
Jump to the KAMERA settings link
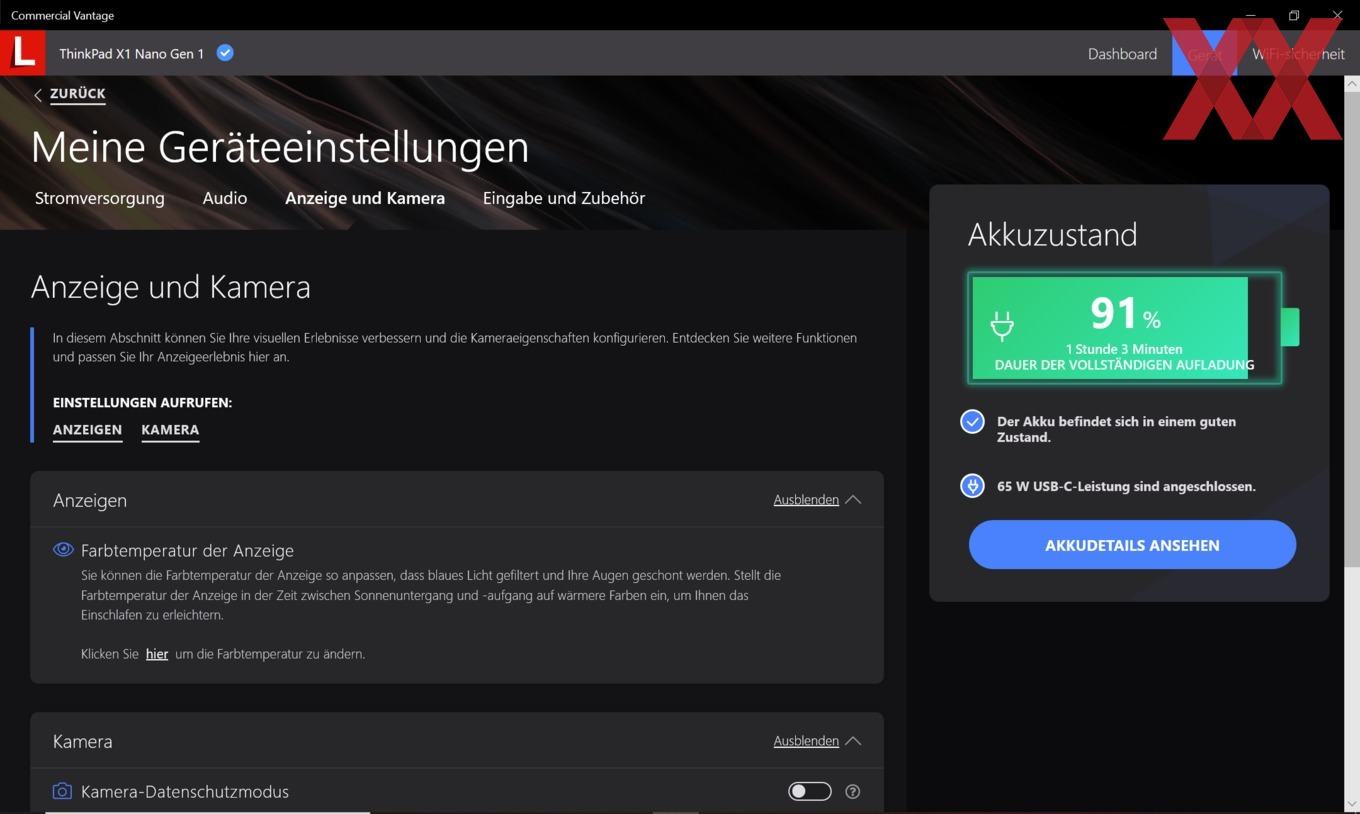coord(170,430)
